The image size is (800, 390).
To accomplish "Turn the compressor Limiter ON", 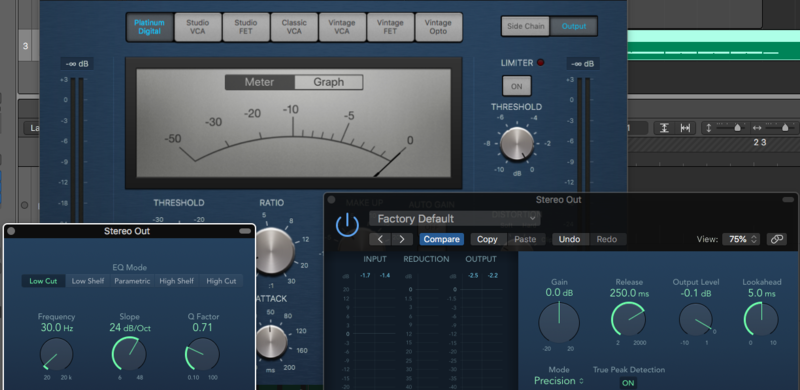I will click(x=516, y=86).
